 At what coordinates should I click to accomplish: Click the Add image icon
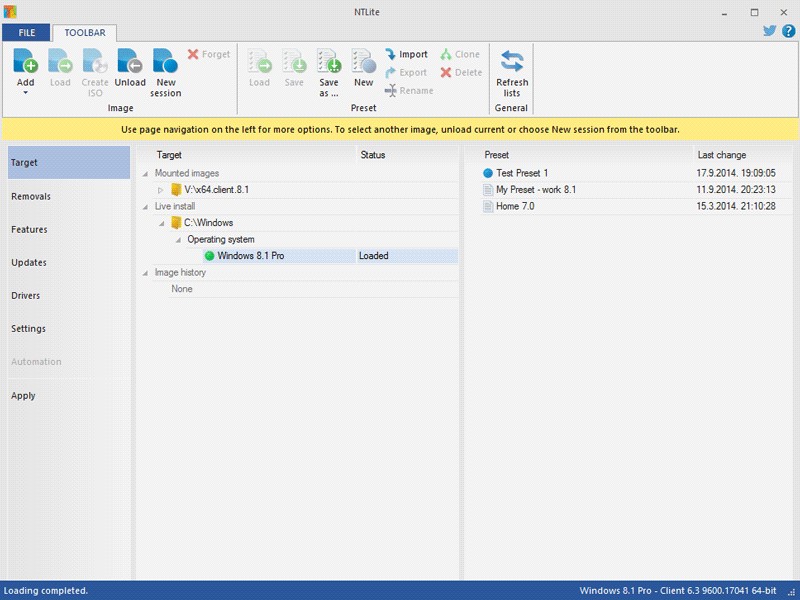[26, 63]
